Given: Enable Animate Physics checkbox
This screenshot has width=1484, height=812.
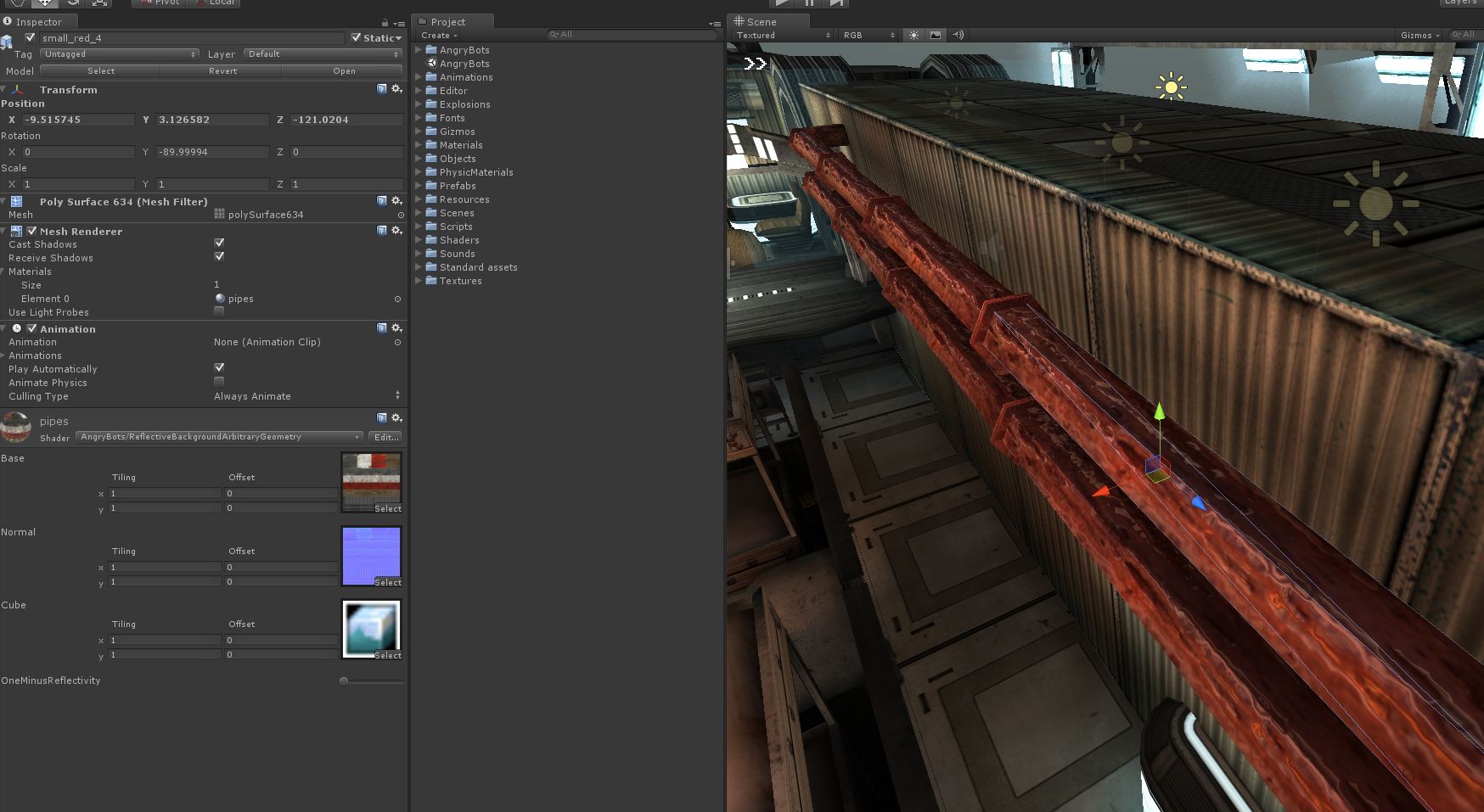Looking at the screenshot, I should point(219,382).
